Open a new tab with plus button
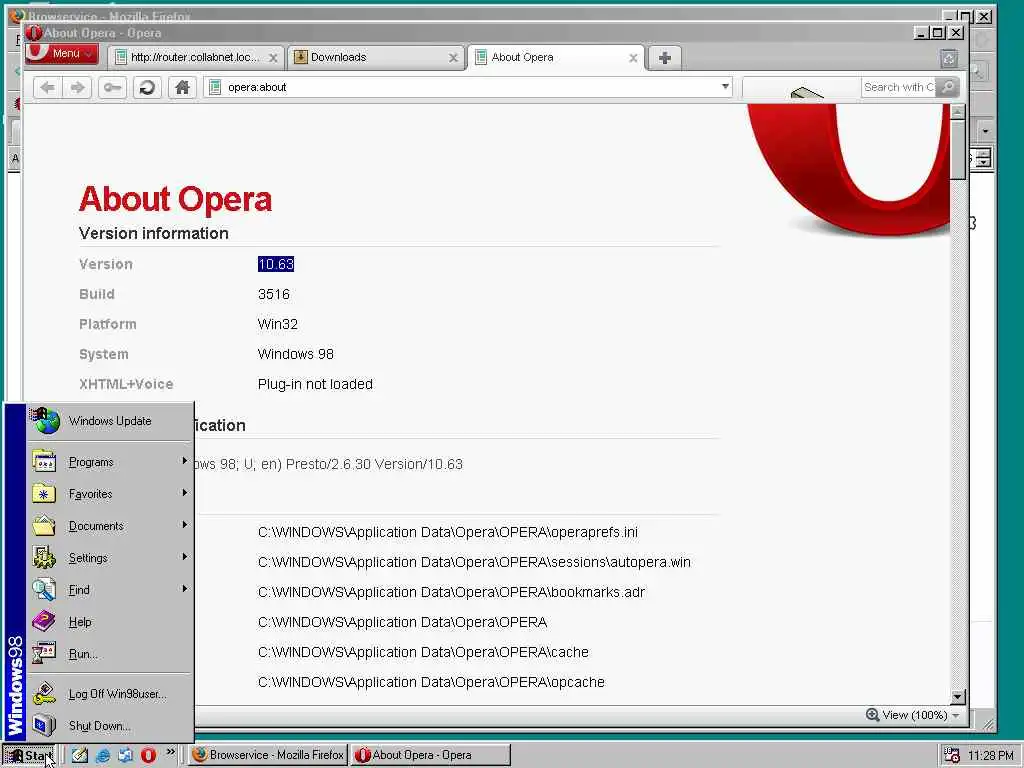The height and width of the screenshot is (768, 1024). click(x=665, y=58)
